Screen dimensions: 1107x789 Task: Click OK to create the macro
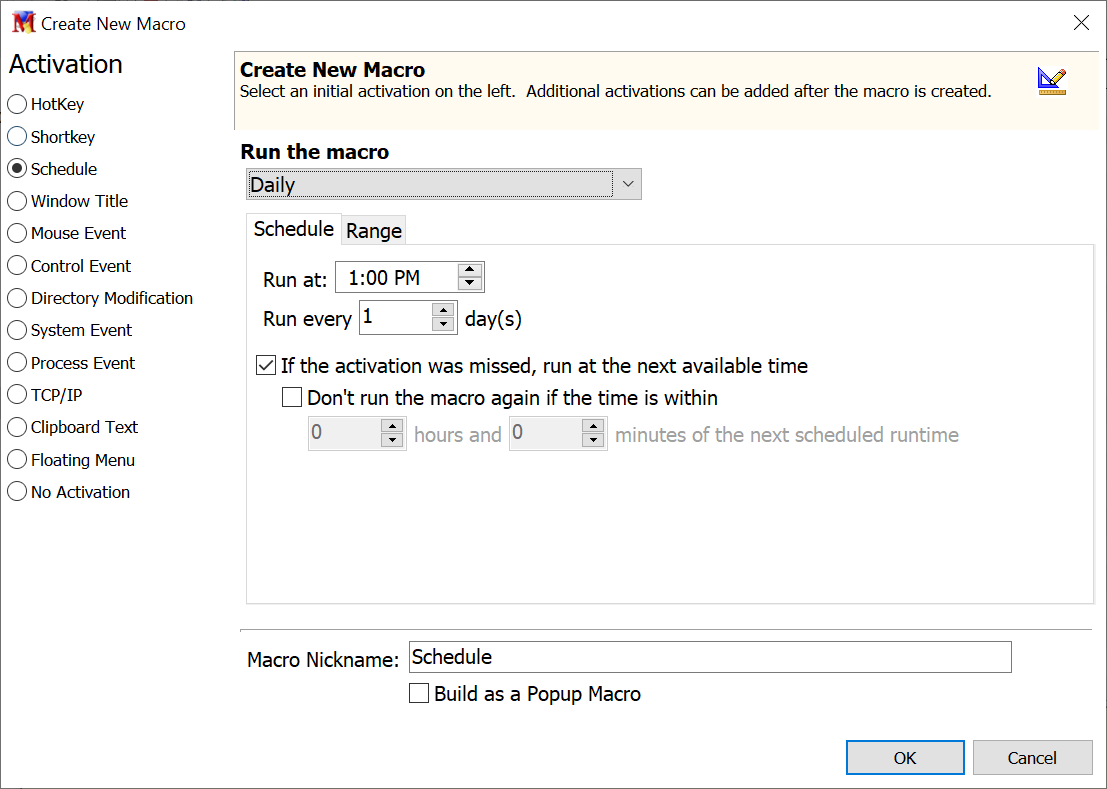(x=904, y=758)
